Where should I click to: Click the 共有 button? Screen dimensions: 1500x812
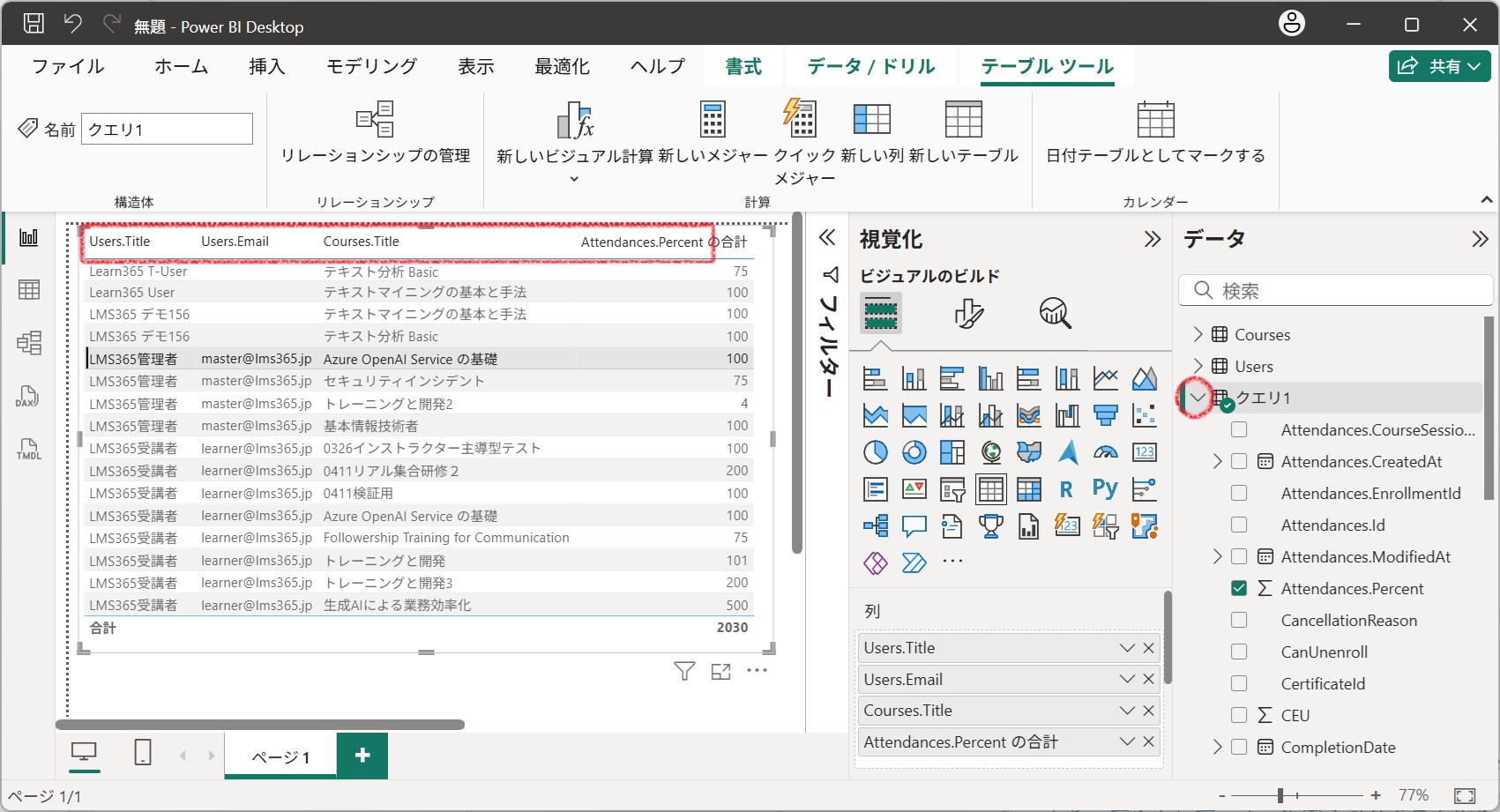1439,65
